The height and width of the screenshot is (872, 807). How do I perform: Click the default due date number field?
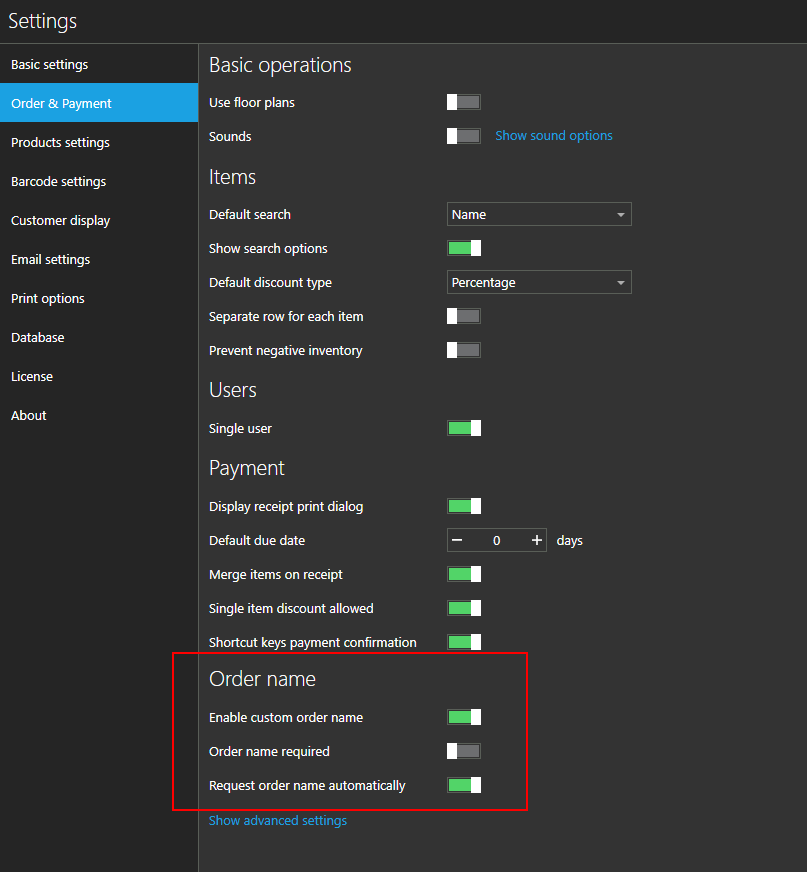pos(496,540)
